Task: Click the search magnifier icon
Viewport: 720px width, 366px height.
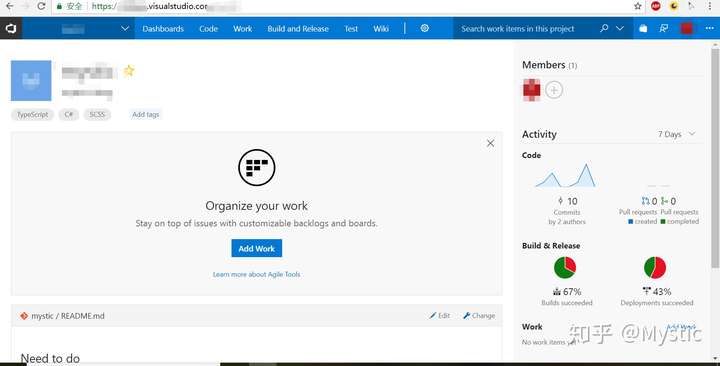Action: point(604,28)
